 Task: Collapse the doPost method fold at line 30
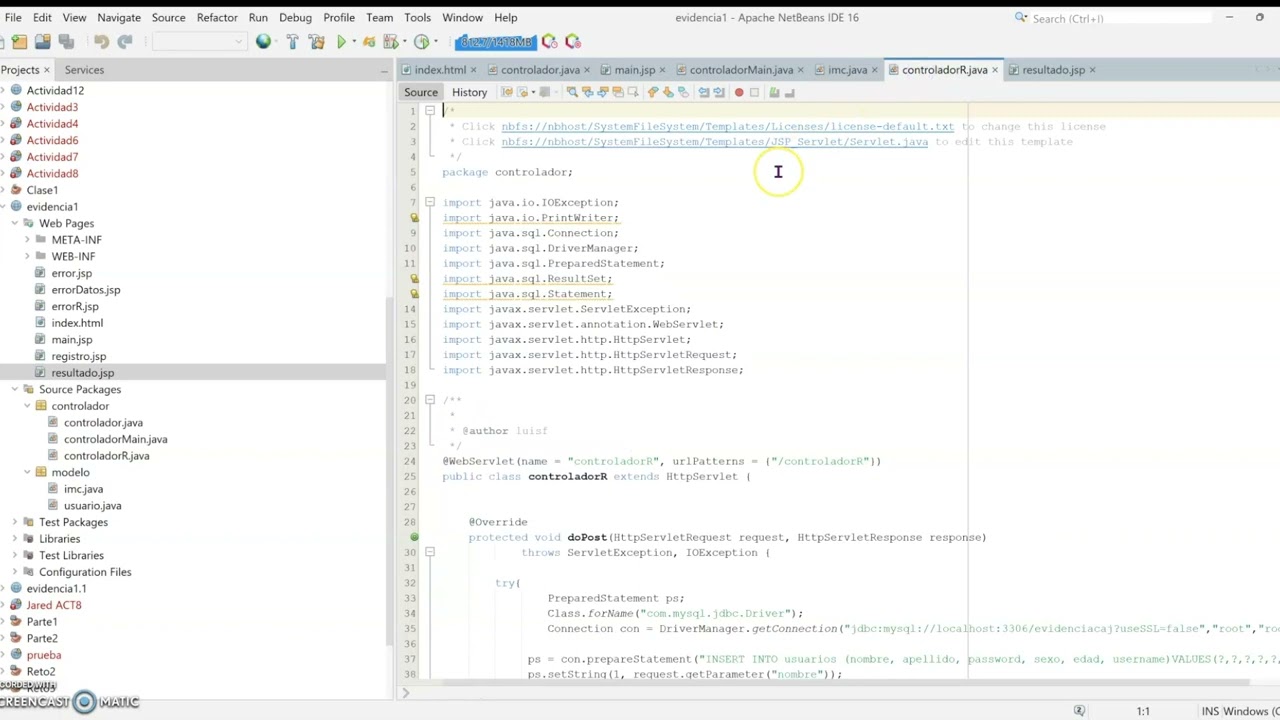coord(430,552)
